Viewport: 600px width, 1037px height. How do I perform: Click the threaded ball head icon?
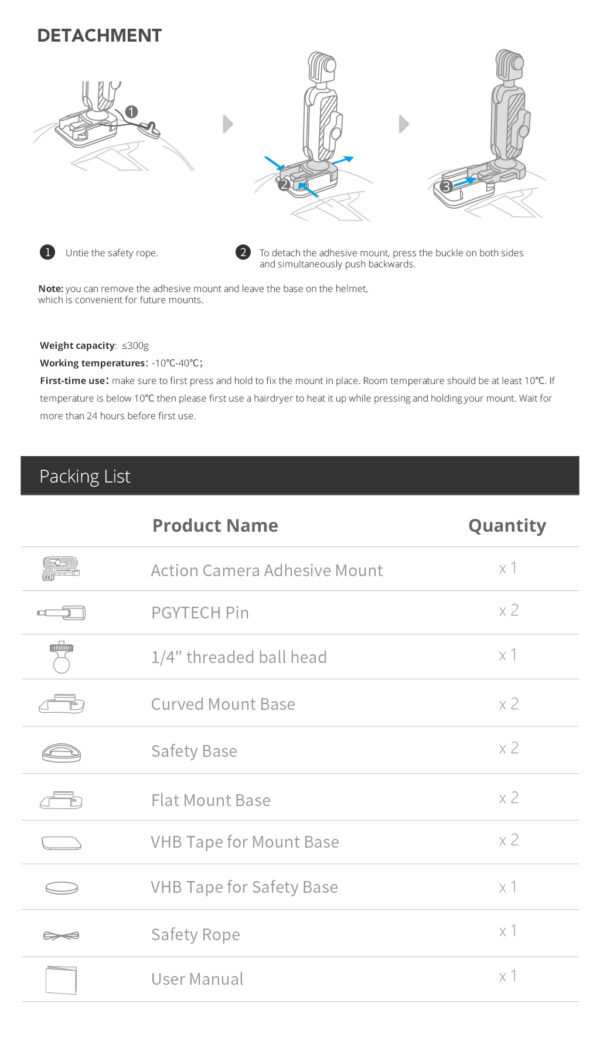61,656
